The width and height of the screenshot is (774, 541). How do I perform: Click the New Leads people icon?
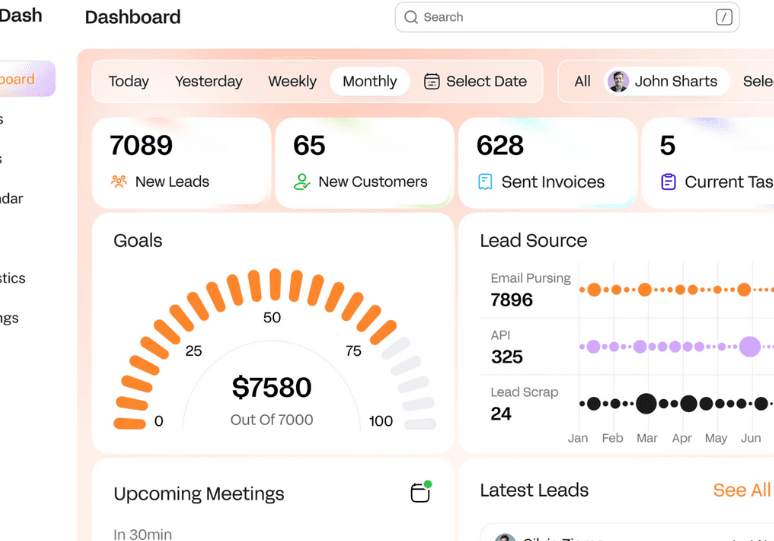pos(119,182)
